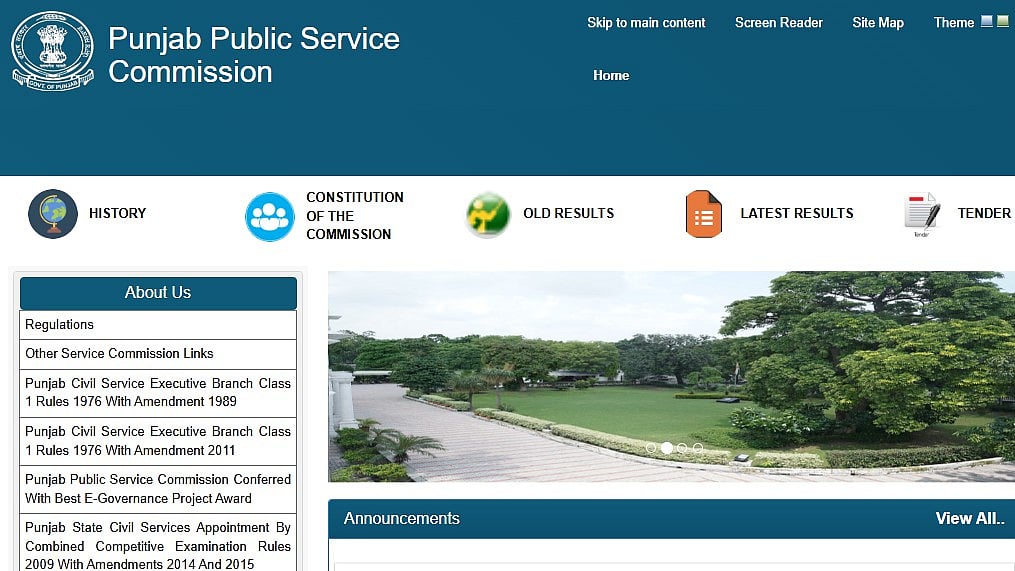This screenshot has width=1015, height=571.
Task: Go to first carousel slide dot
Action: (x=651, y=448)
